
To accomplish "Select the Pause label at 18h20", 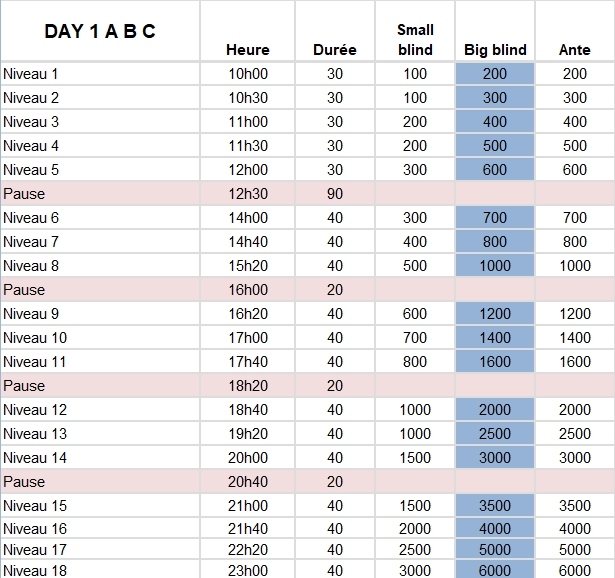I will pyautogui.click(x=25, y=386).
